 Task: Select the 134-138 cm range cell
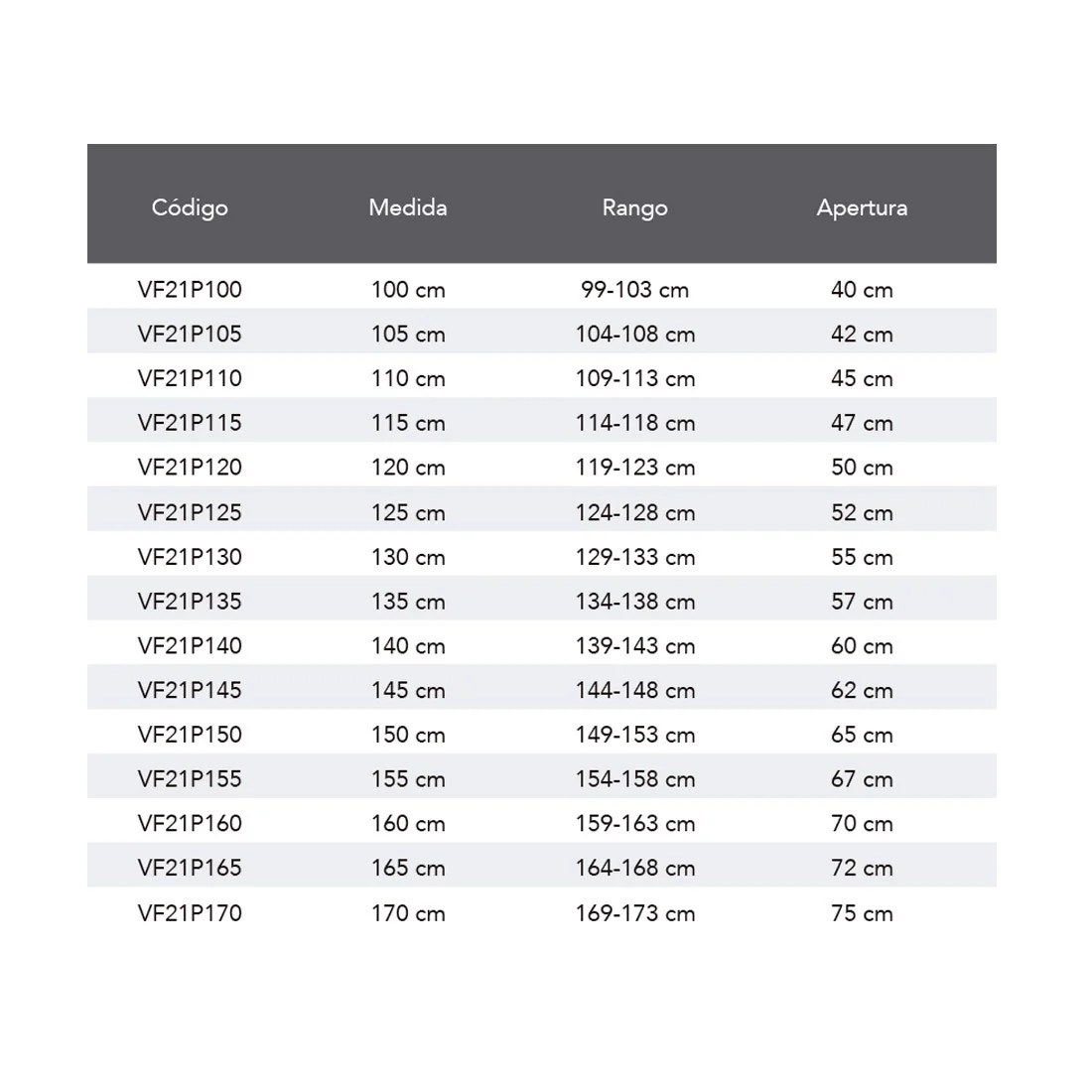pyautogui.click(x=635, y=602)
